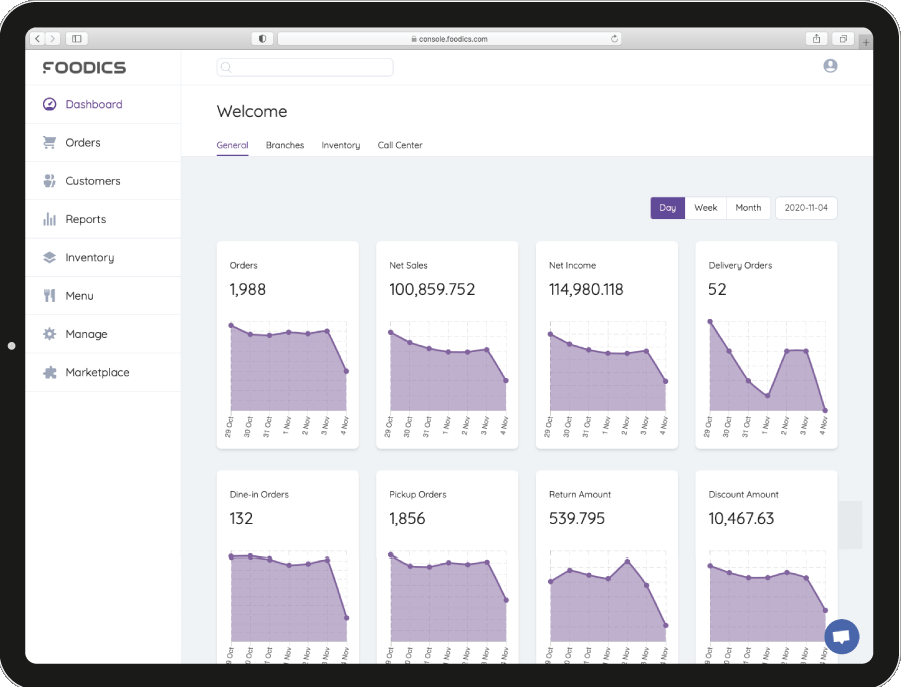Switch the range toggle to Month
This screenshot has height=687, width=904.
click(748, 208)
